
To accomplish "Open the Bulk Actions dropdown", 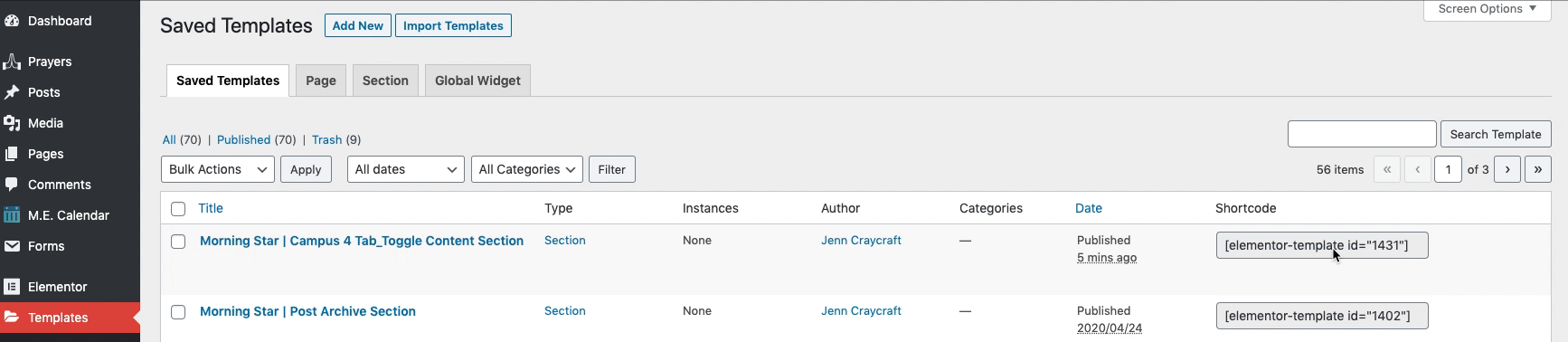I will [218, 169].
